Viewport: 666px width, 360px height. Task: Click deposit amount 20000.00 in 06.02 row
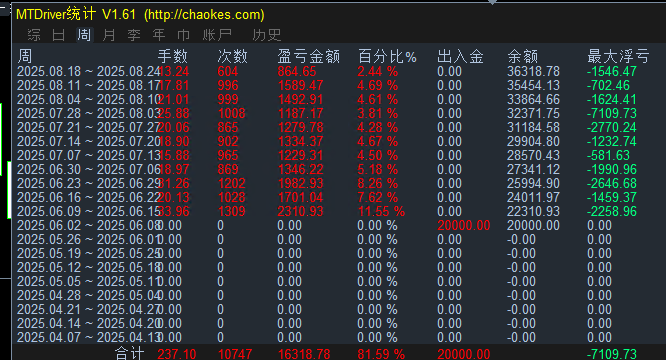464,225
